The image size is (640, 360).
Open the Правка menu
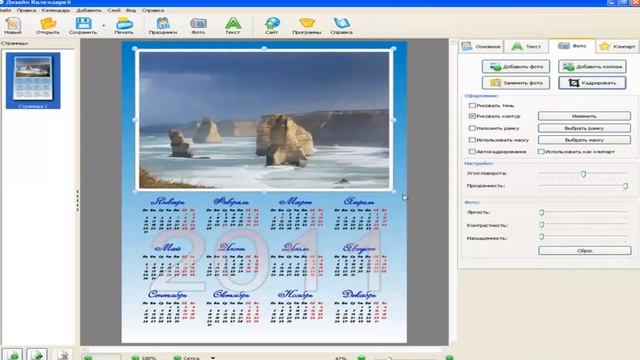[x=27, y=10]
